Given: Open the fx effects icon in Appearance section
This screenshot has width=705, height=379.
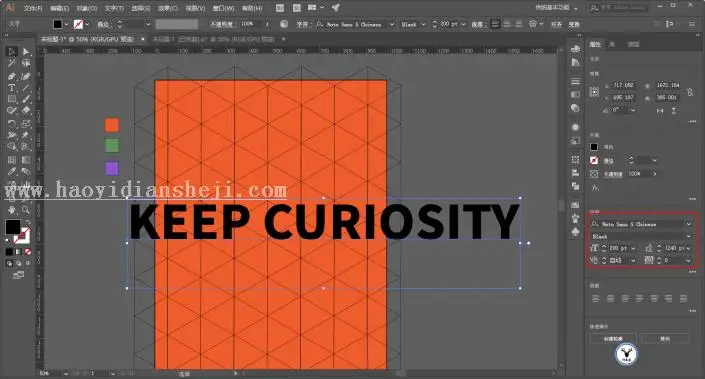Looking at the screenshot, I should click(595, 188).
